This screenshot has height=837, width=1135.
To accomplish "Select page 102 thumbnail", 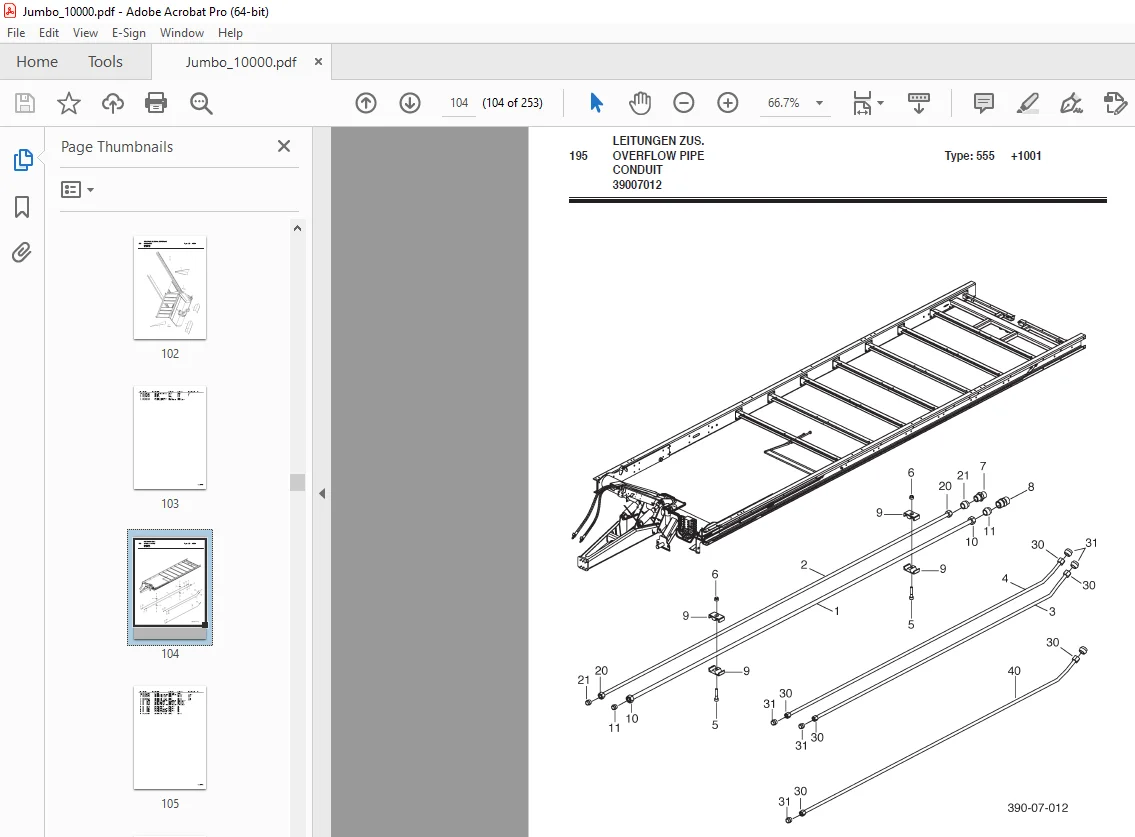I will point(170,287).
